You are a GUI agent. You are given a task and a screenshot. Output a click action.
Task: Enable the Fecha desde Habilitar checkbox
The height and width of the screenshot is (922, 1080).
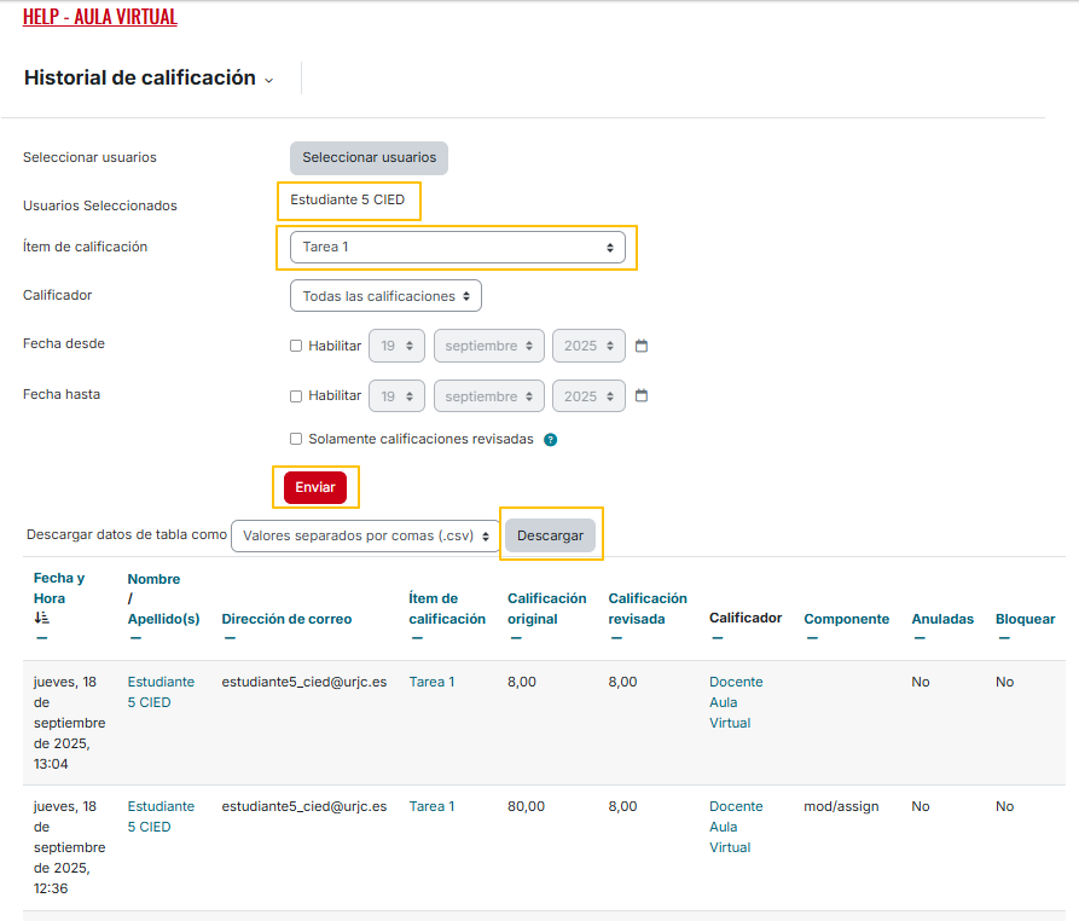(296, 346)
